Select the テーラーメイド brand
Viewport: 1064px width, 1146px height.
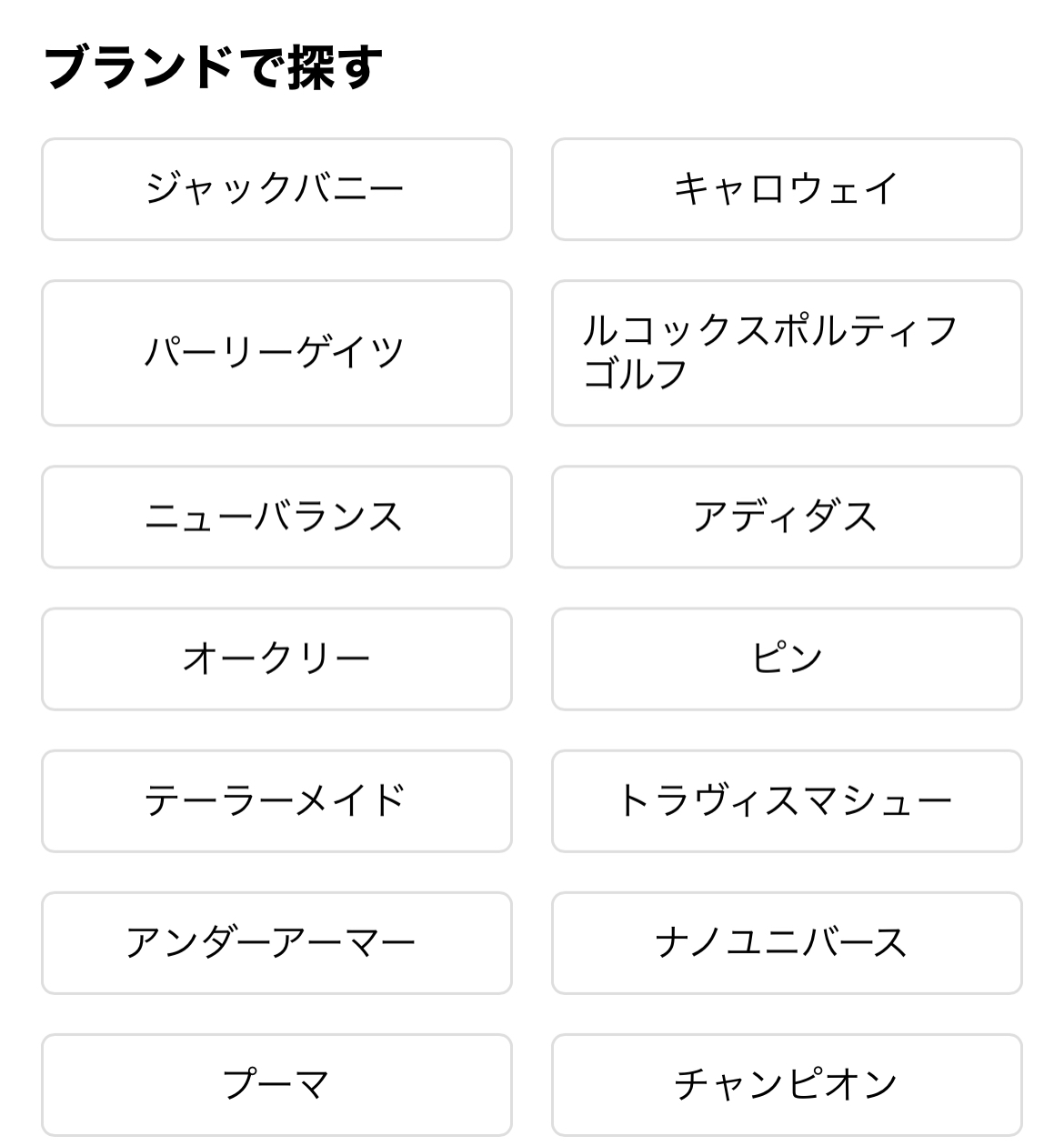(x=276, y=800)
